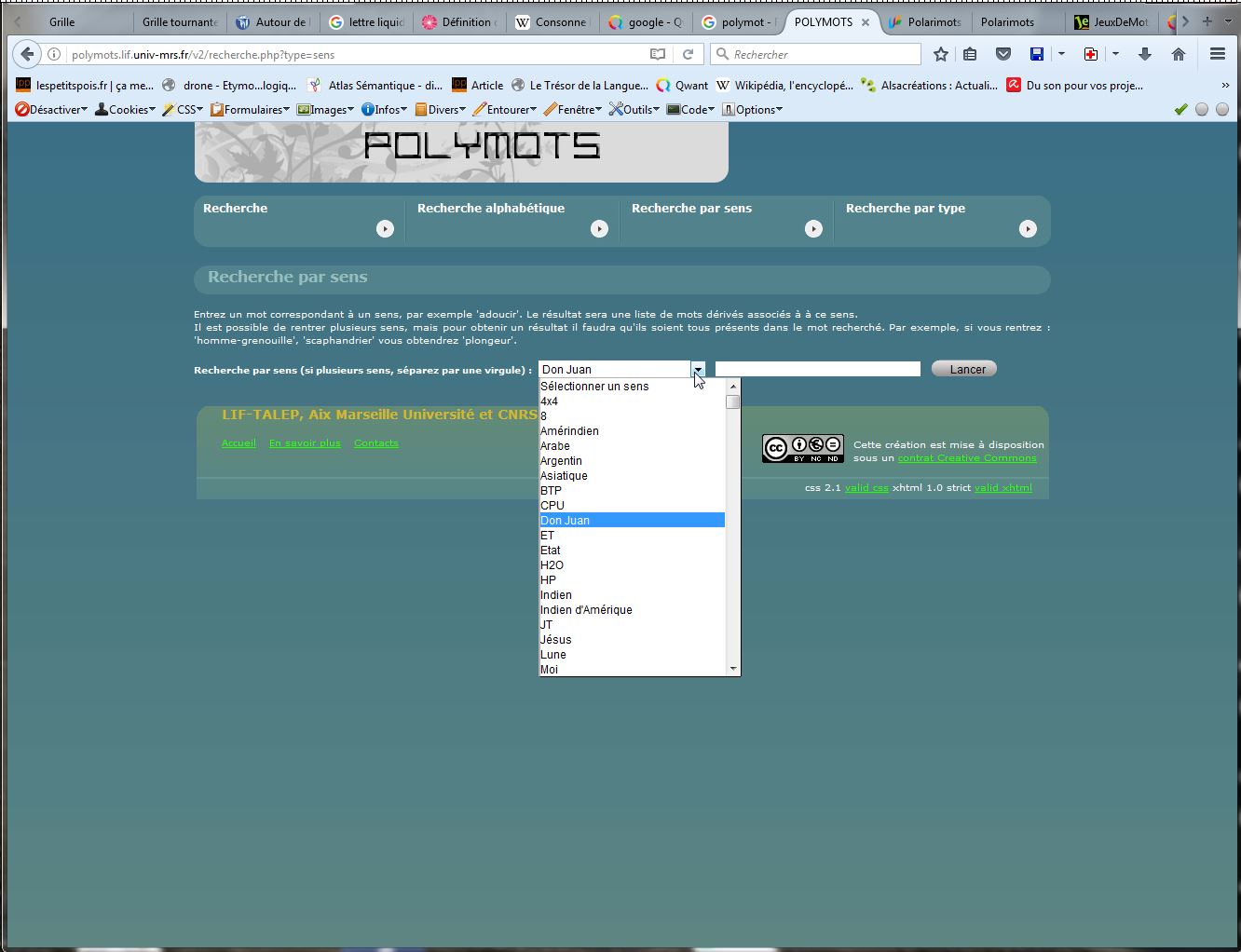
Task: Toggle reader view icon in the address bar
Action: click(x=658, y=54)
